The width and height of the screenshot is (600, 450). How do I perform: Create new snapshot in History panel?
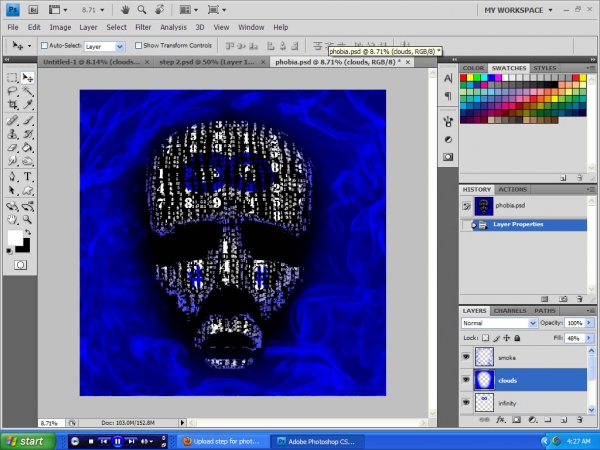[563, 299]
